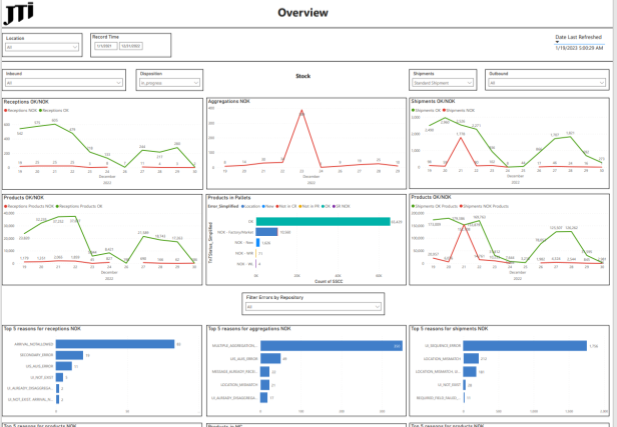617x427 pixels.
Task: Select the MULTIPLE_AGGREGATION bar
Action: click(x=331, y=346)
